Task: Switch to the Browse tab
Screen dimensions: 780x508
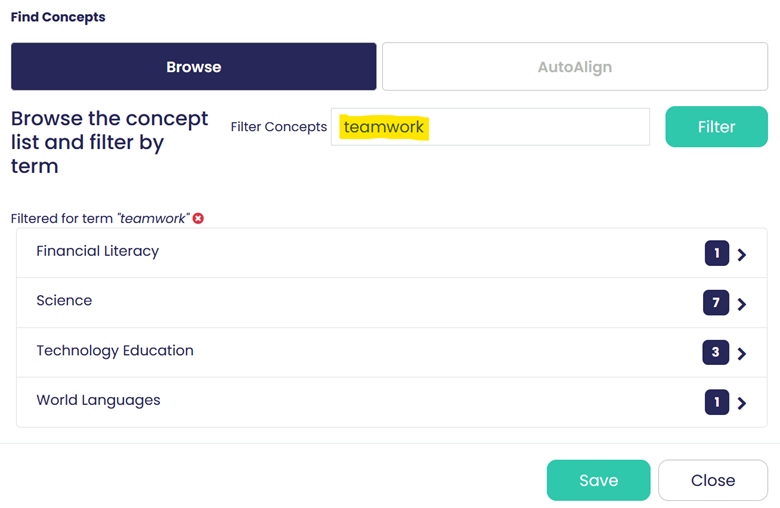Action: pyautogui.click(x=194, y=67)
